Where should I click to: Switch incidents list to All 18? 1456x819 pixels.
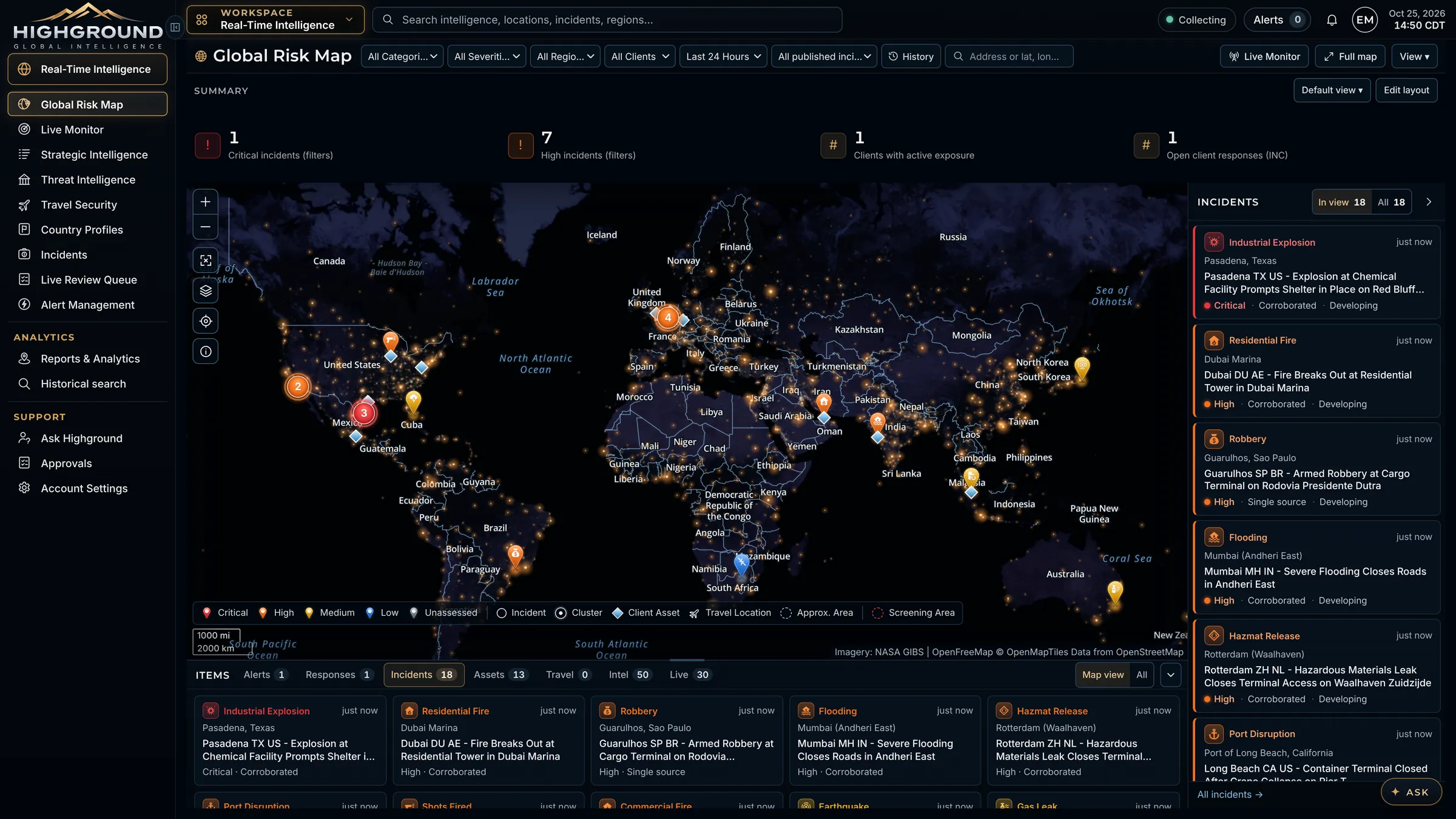tap(1391, 202)
